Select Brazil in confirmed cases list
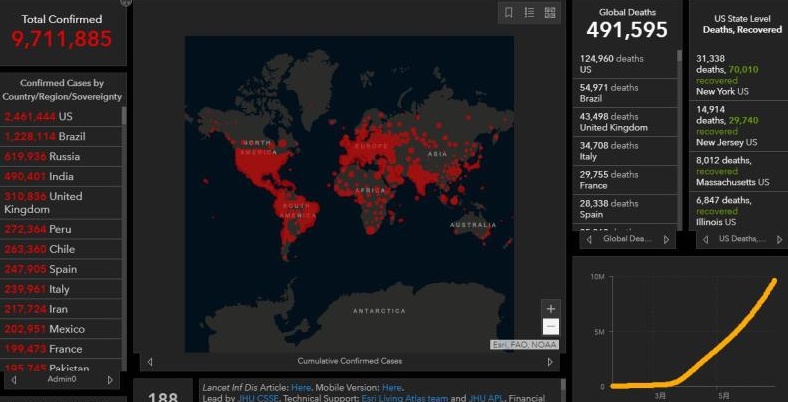This screenshot has width=788, height=402. (61, 136)
